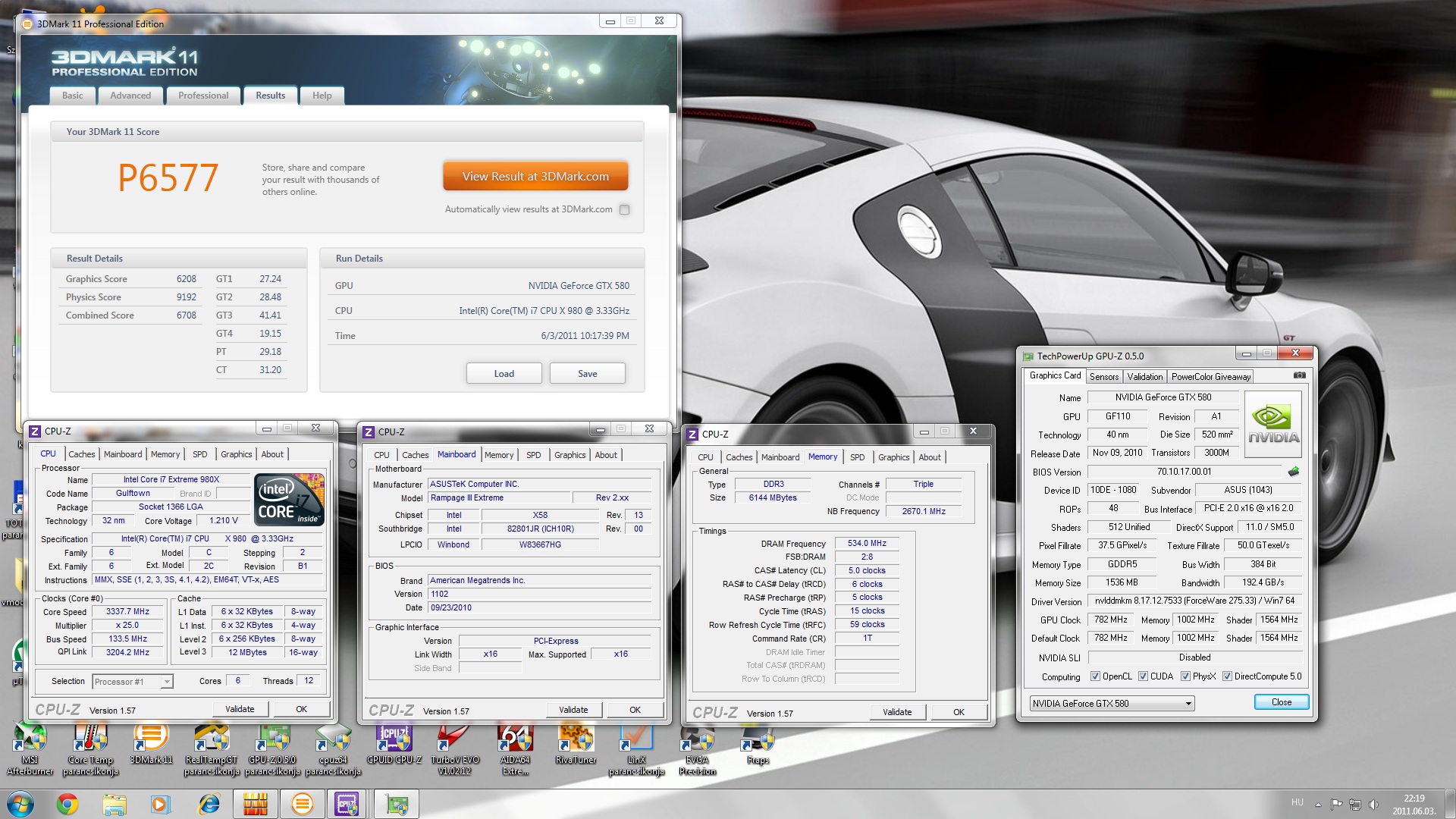This screenshot has height=819, width=1456.
Task: Toggle the OpenCL checkbox
Action: [1095, 676]
